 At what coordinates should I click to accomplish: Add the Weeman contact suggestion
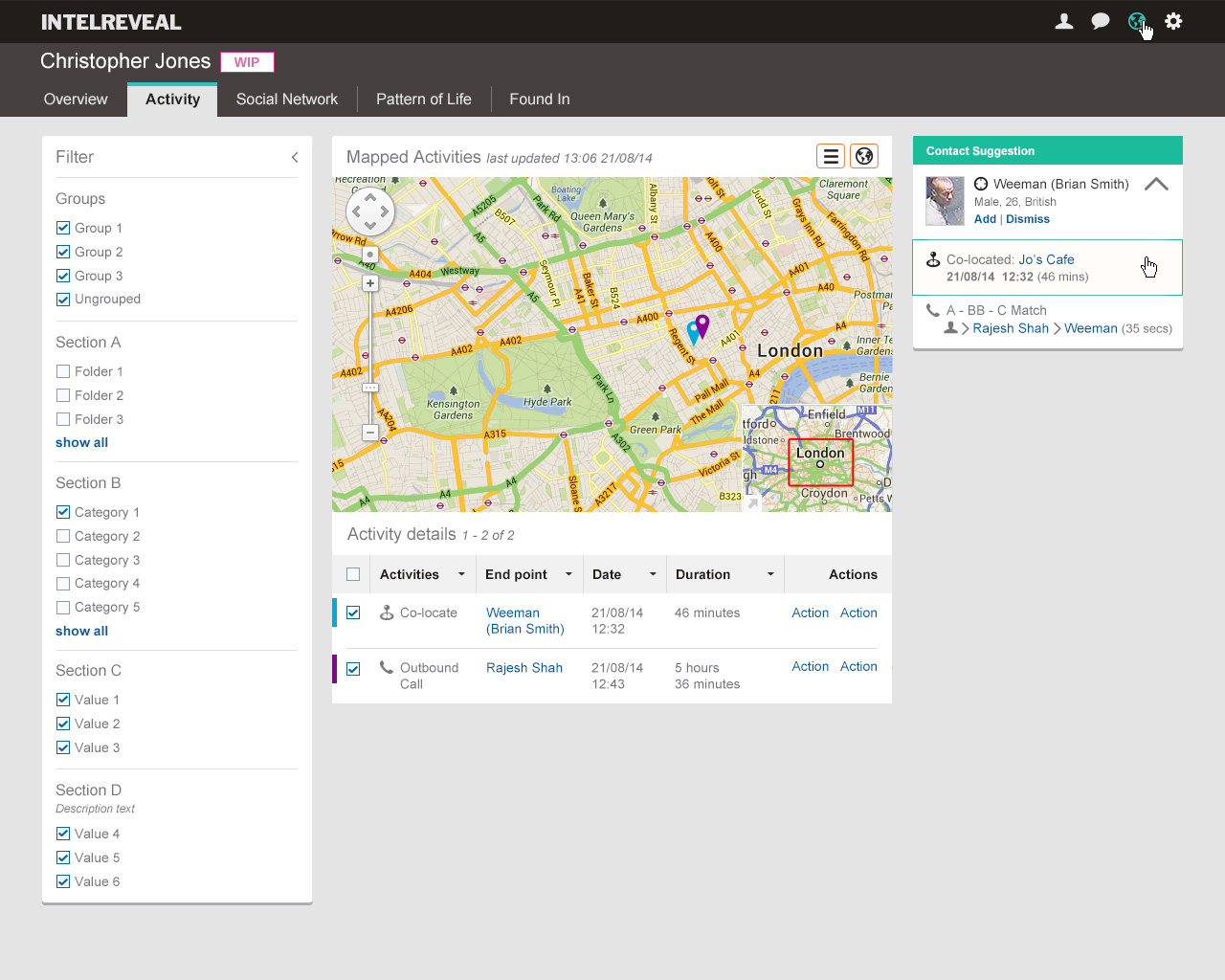(985, 219)
